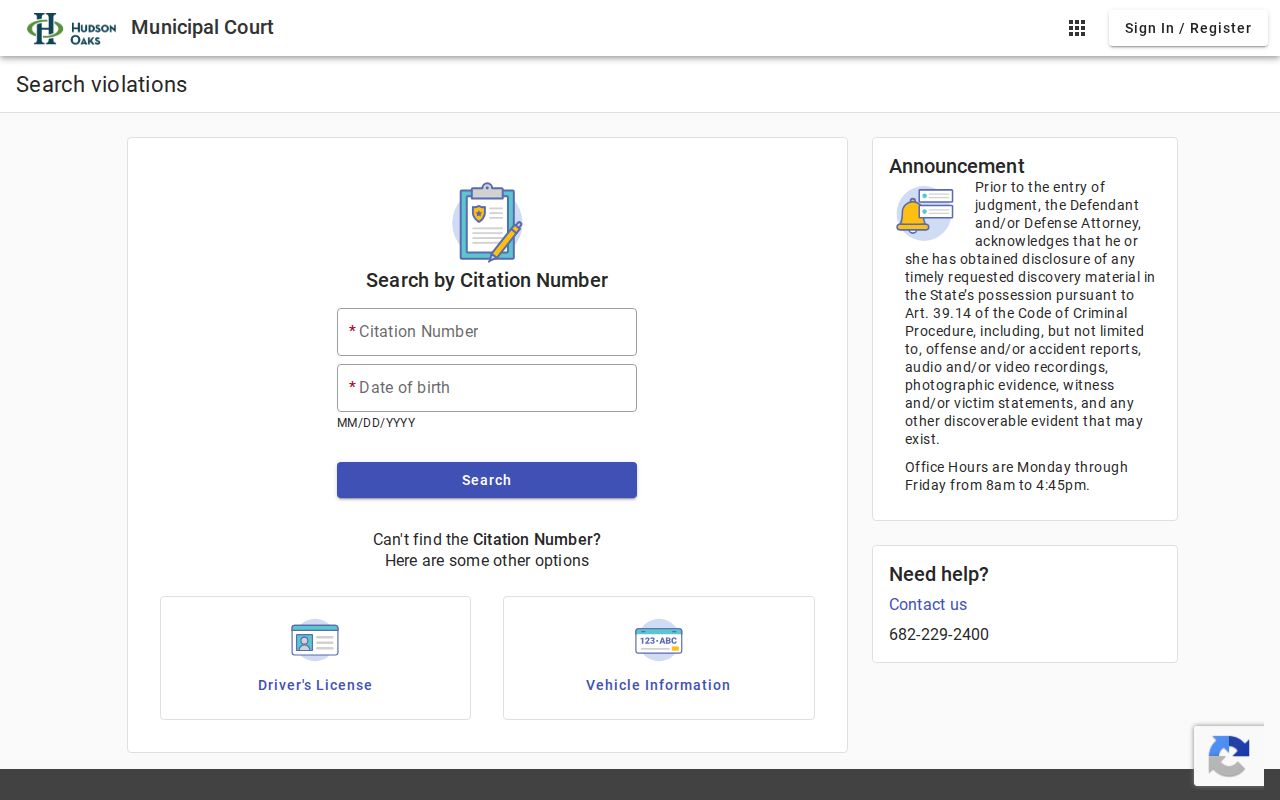The width and height of the screenshot is (1280, 800).
Task: Click the Vehicle Information plate icon
Action: click(658, 640)
